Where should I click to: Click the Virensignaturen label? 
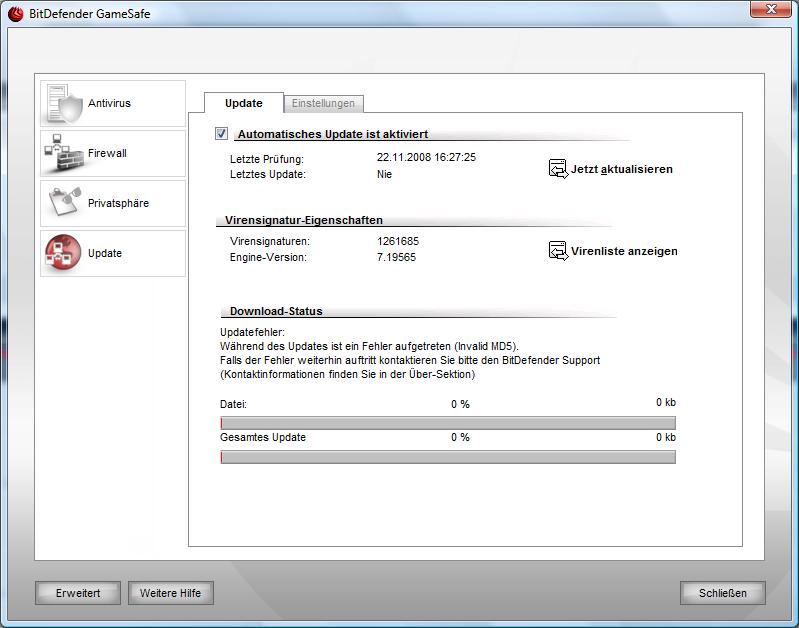270,241
